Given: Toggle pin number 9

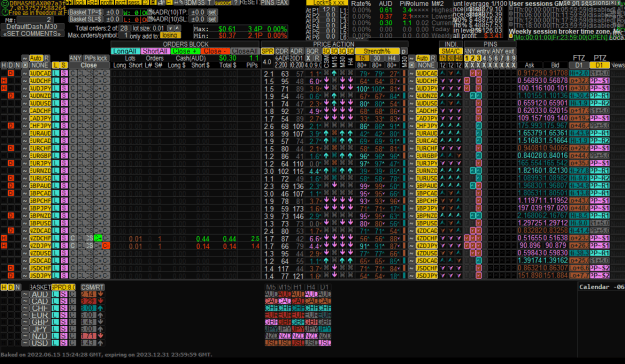Looking at the screenshot, I should coord(514,58).
